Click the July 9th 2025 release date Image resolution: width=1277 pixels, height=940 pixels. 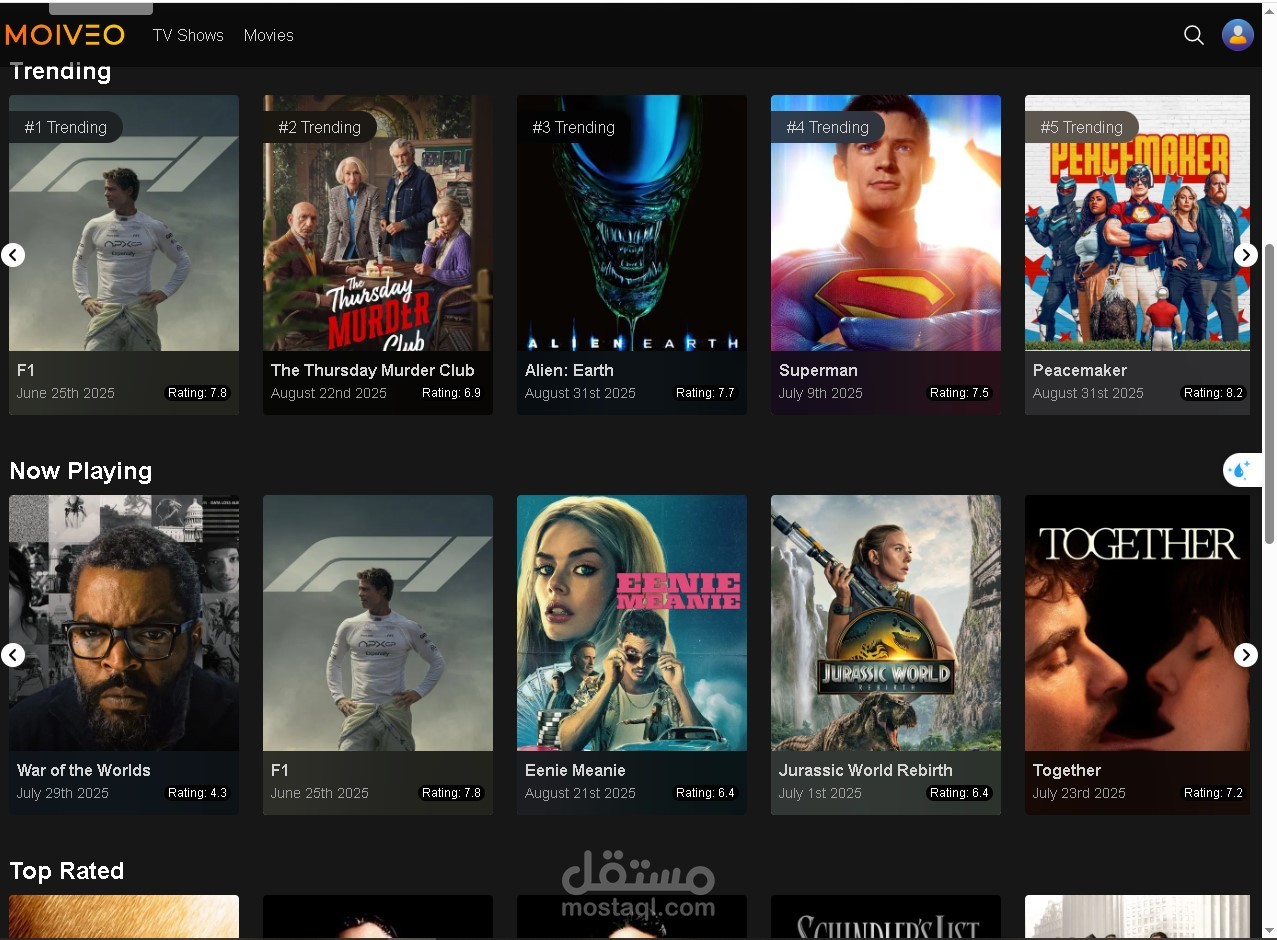point(821,393)
